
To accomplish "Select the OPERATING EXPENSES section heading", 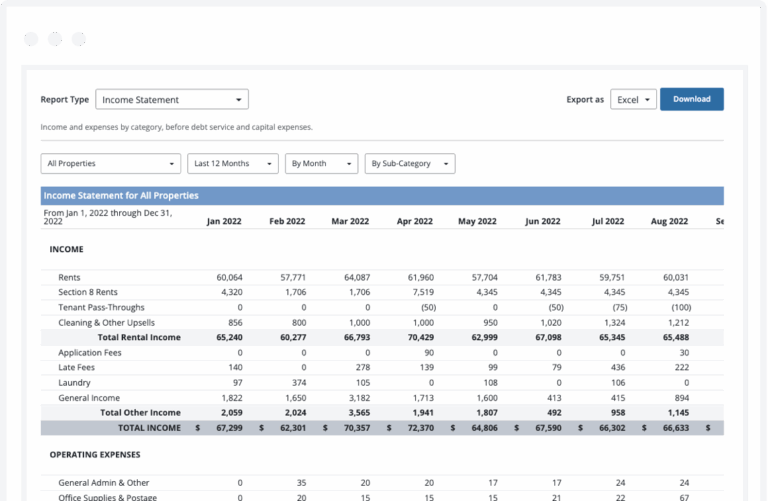I will click(x=95, y=454).
